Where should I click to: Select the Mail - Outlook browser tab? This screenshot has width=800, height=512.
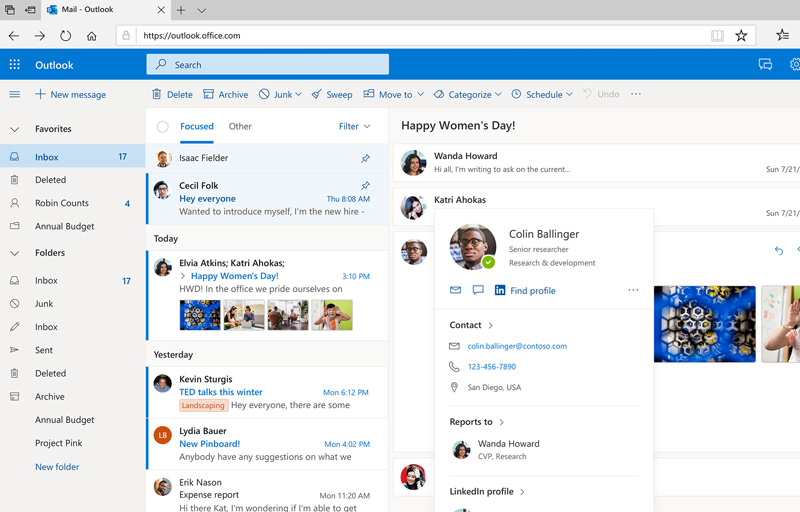(106, 10)
